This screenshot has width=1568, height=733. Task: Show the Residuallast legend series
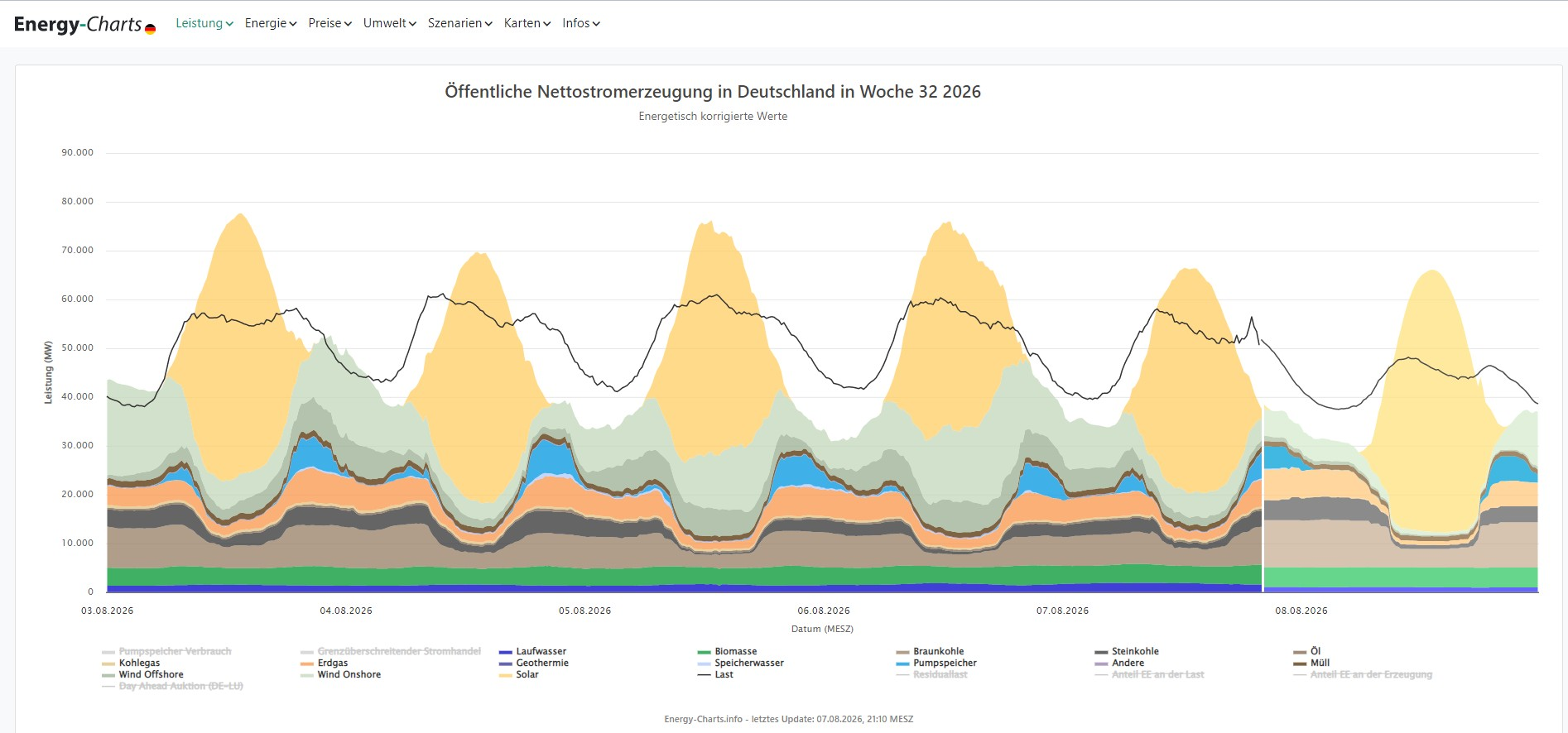(x=932, y=674)
